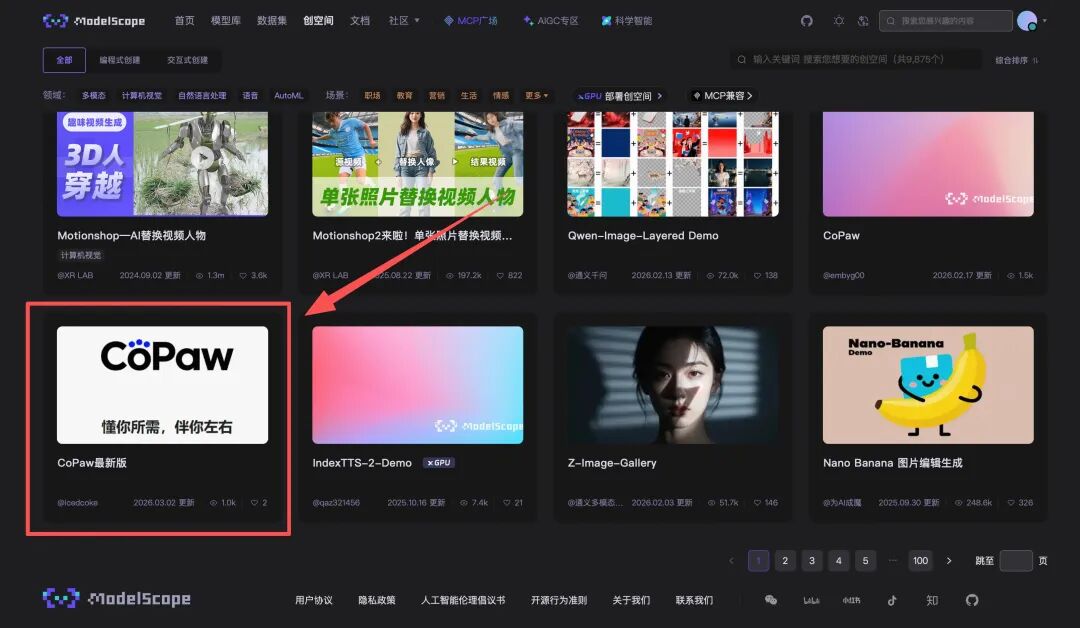This screenshot has width=1080, height=628.
Task: Go to page 3
Action: pos(811,561)
